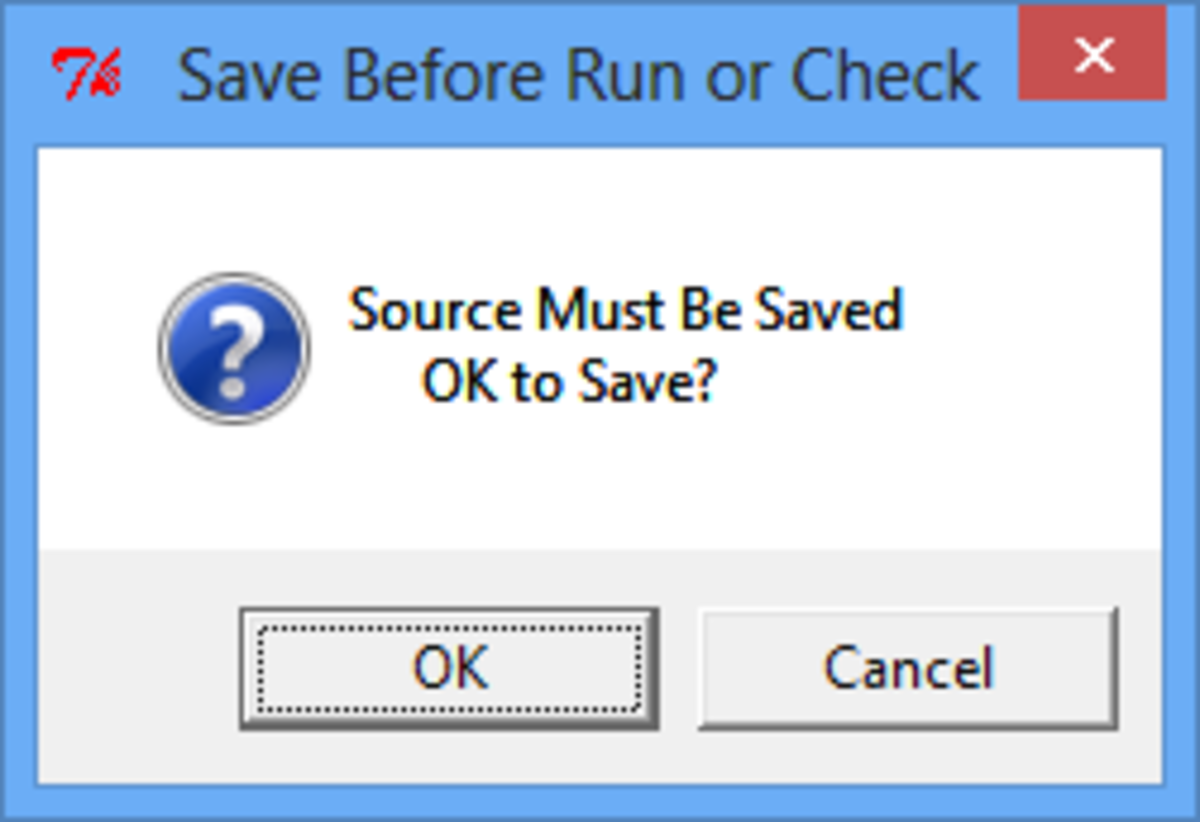Viewport: 1200px width, 822px height.
Task: Close the Save Before Run dialog
Action: click(1092, 56)
